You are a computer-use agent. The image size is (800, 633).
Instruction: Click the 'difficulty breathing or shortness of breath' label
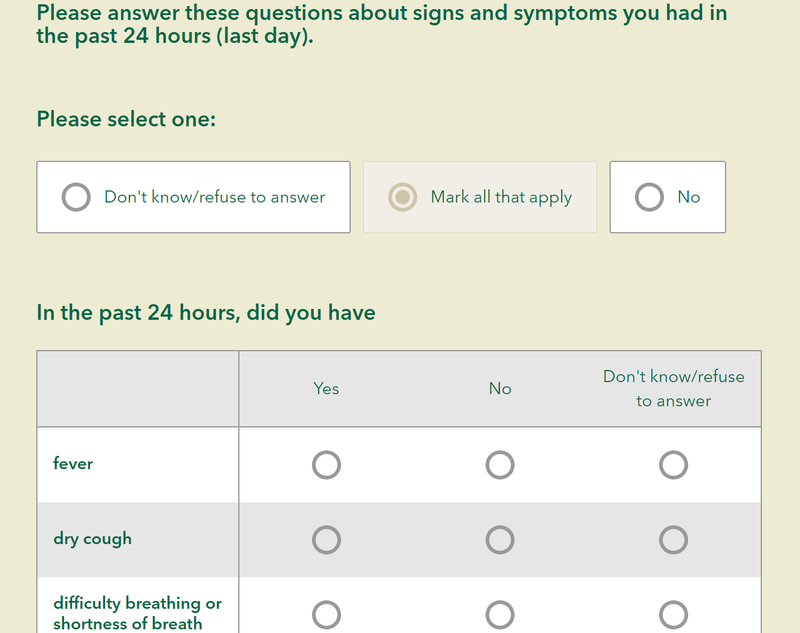pyautogui.click(x=137, y=613)
